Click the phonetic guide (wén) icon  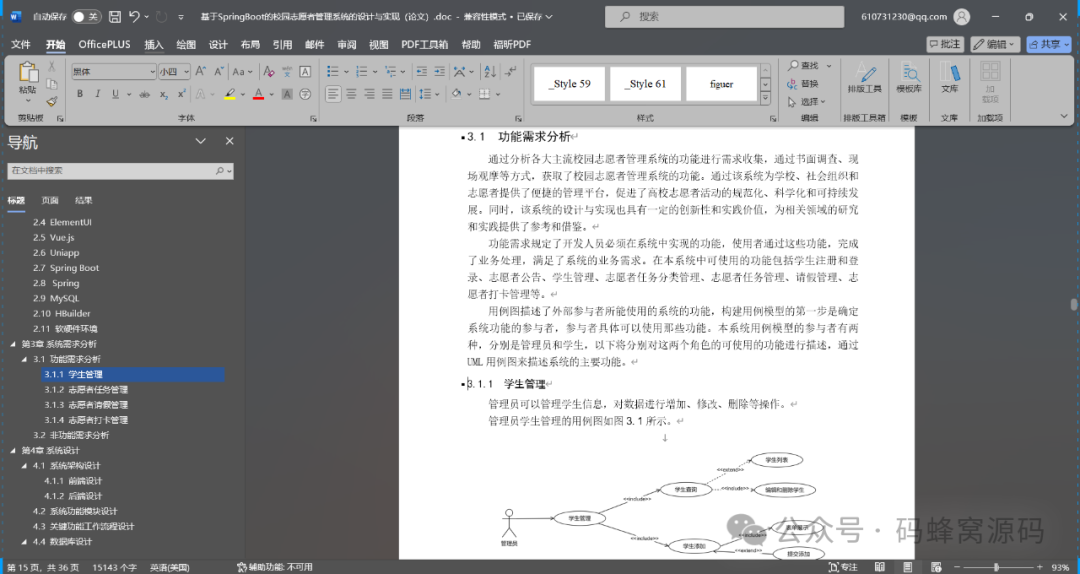(x=287, y=71)
